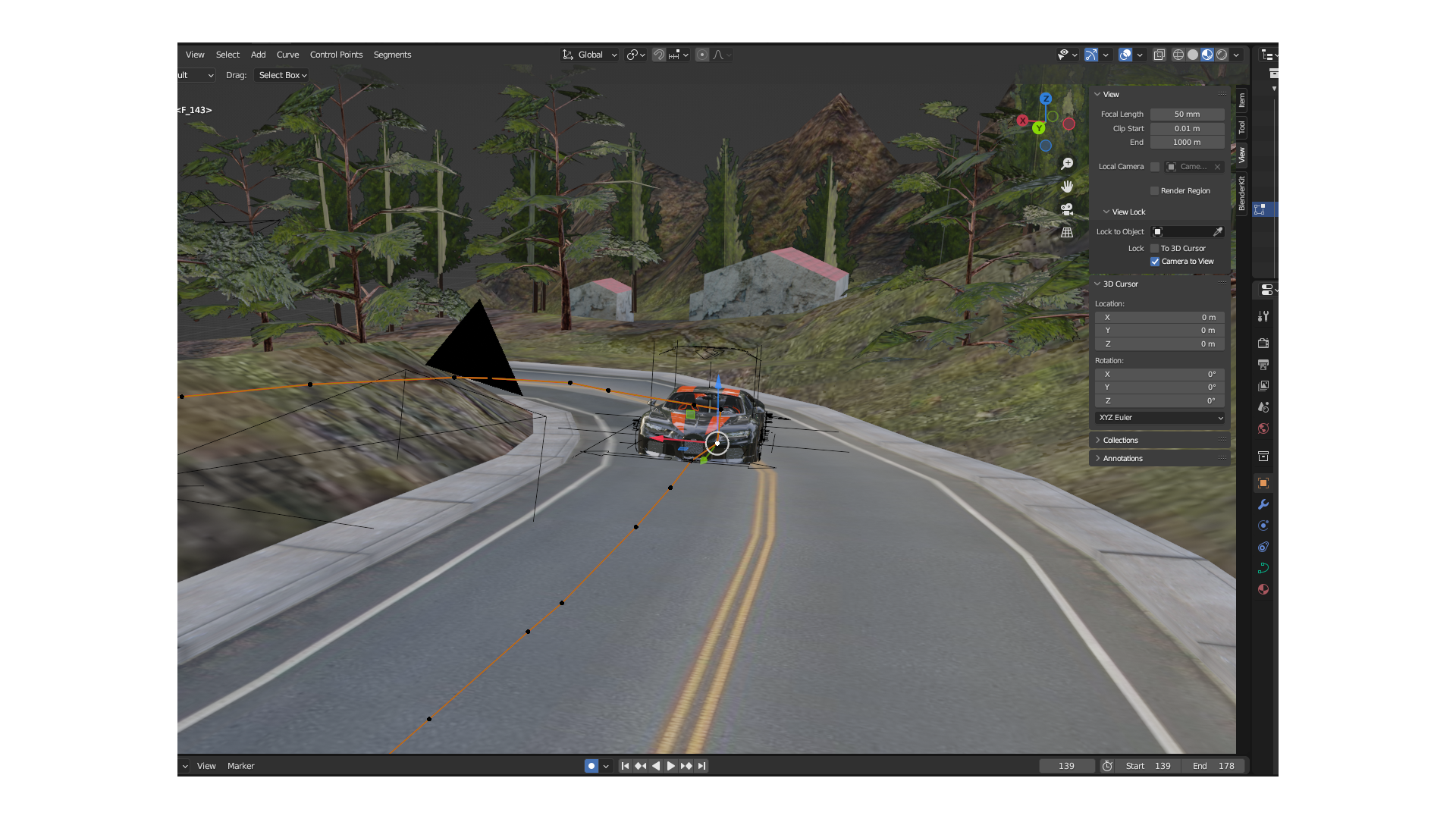Screen dimensions: 1456x819
Task: Open the XYZ Euler rotation dropdown
Action: (1159, 418)
